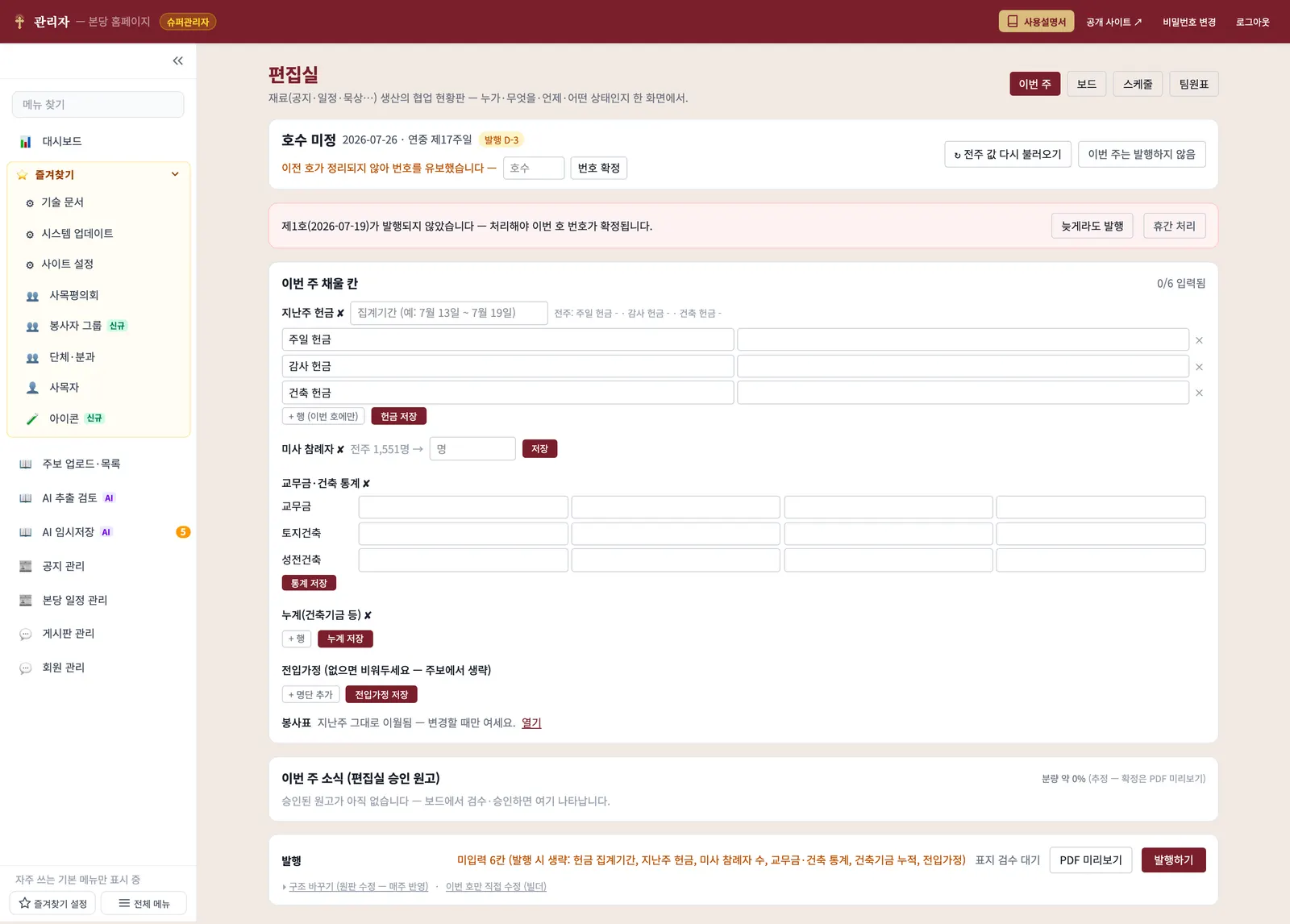Viewport: 1290px width, 924px height.
Task: Click the gear icon for 사이트 설정
Action: click(30, 265)
